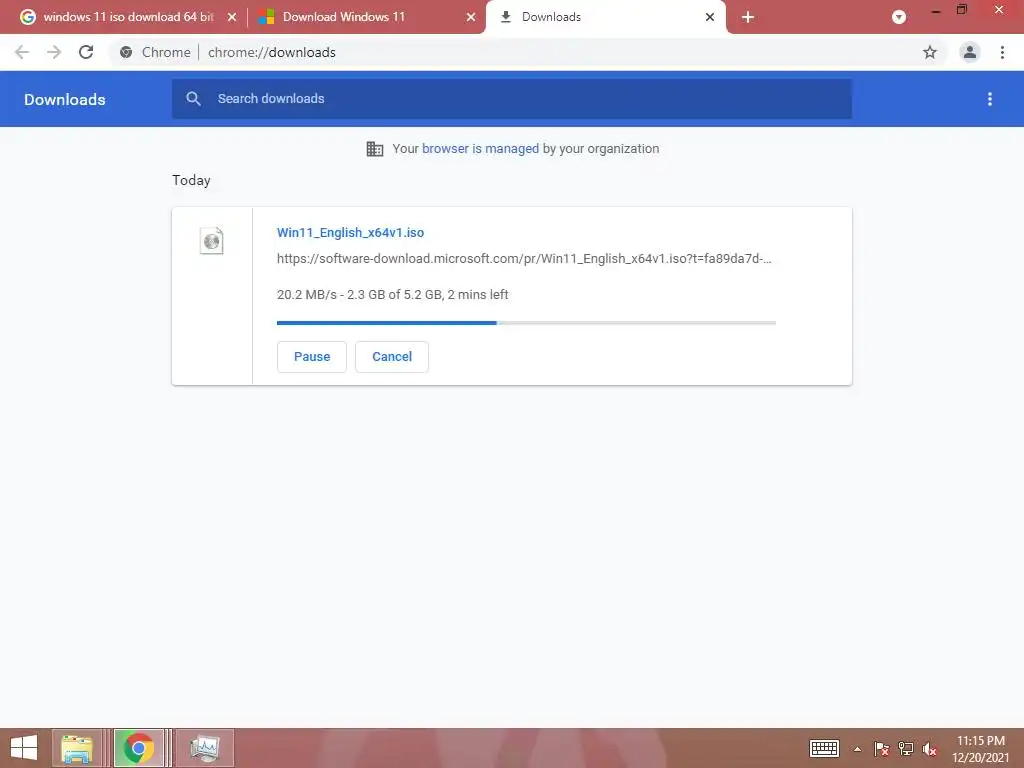Open File Explorer from the taskbar
Screen dimensions: 1024x768
[77, 748]
